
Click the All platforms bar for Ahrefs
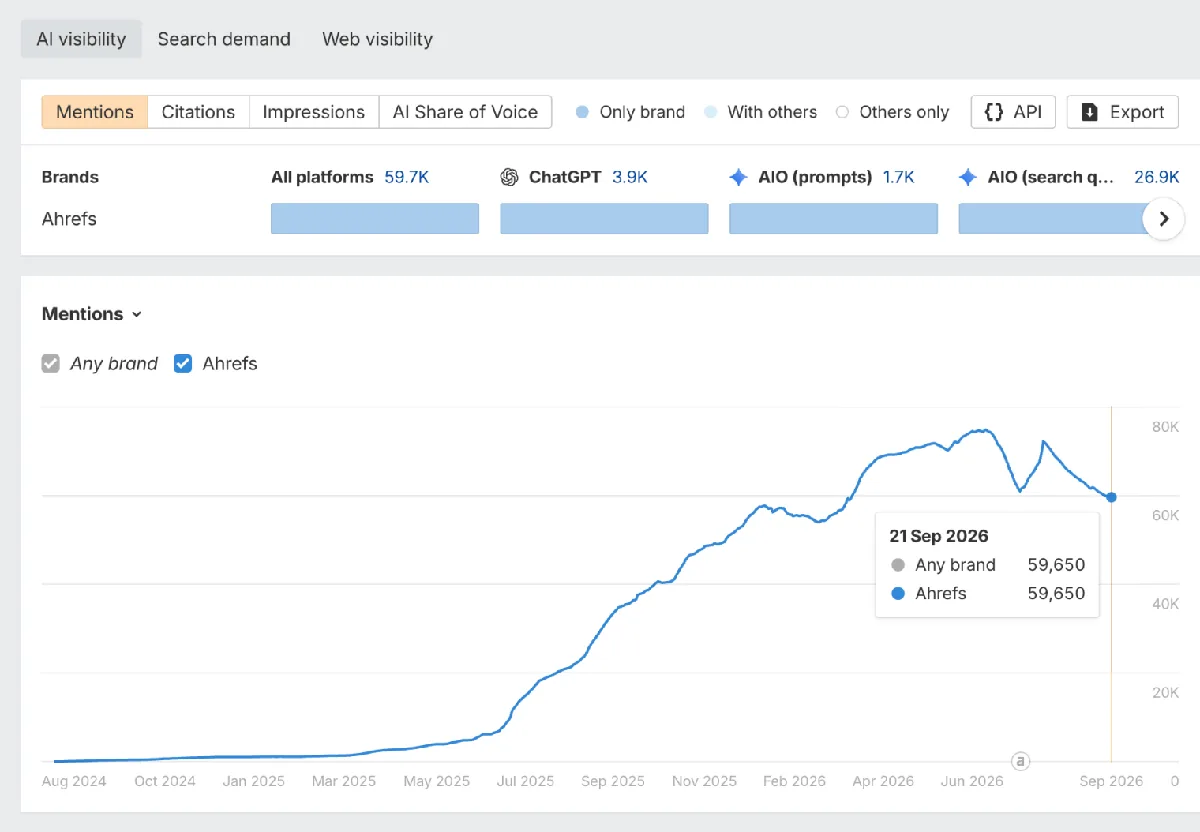point(375,219)
